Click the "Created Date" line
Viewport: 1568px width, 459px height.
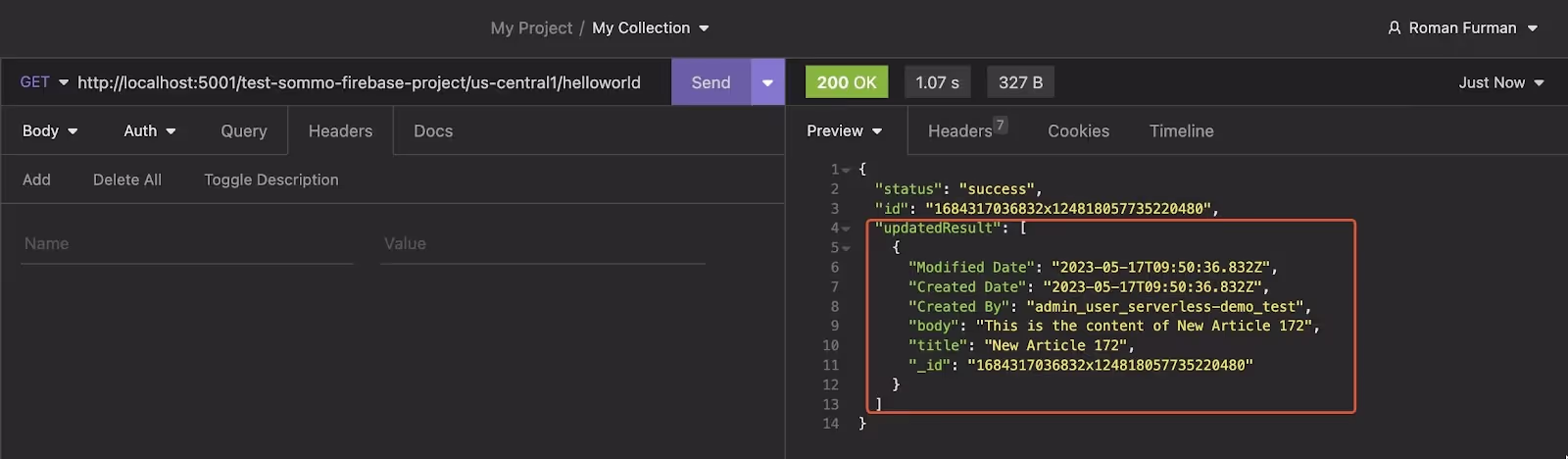coord(1089,286)
